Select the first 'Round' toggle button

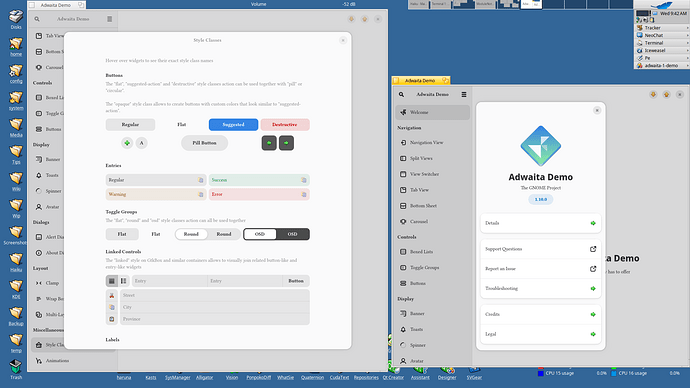tap(191, 234)
